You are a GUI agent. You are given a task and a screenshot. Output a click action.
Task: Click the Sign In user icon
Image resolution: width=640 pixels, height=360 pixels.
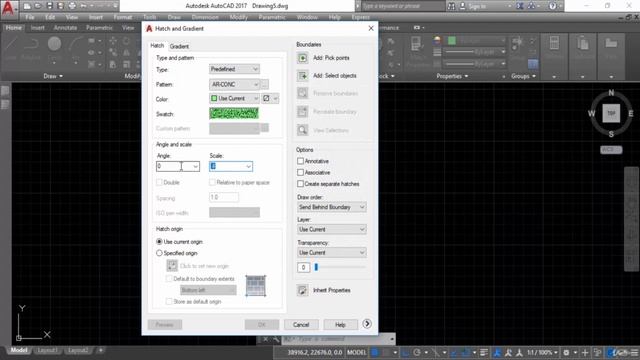pos(462,6)
